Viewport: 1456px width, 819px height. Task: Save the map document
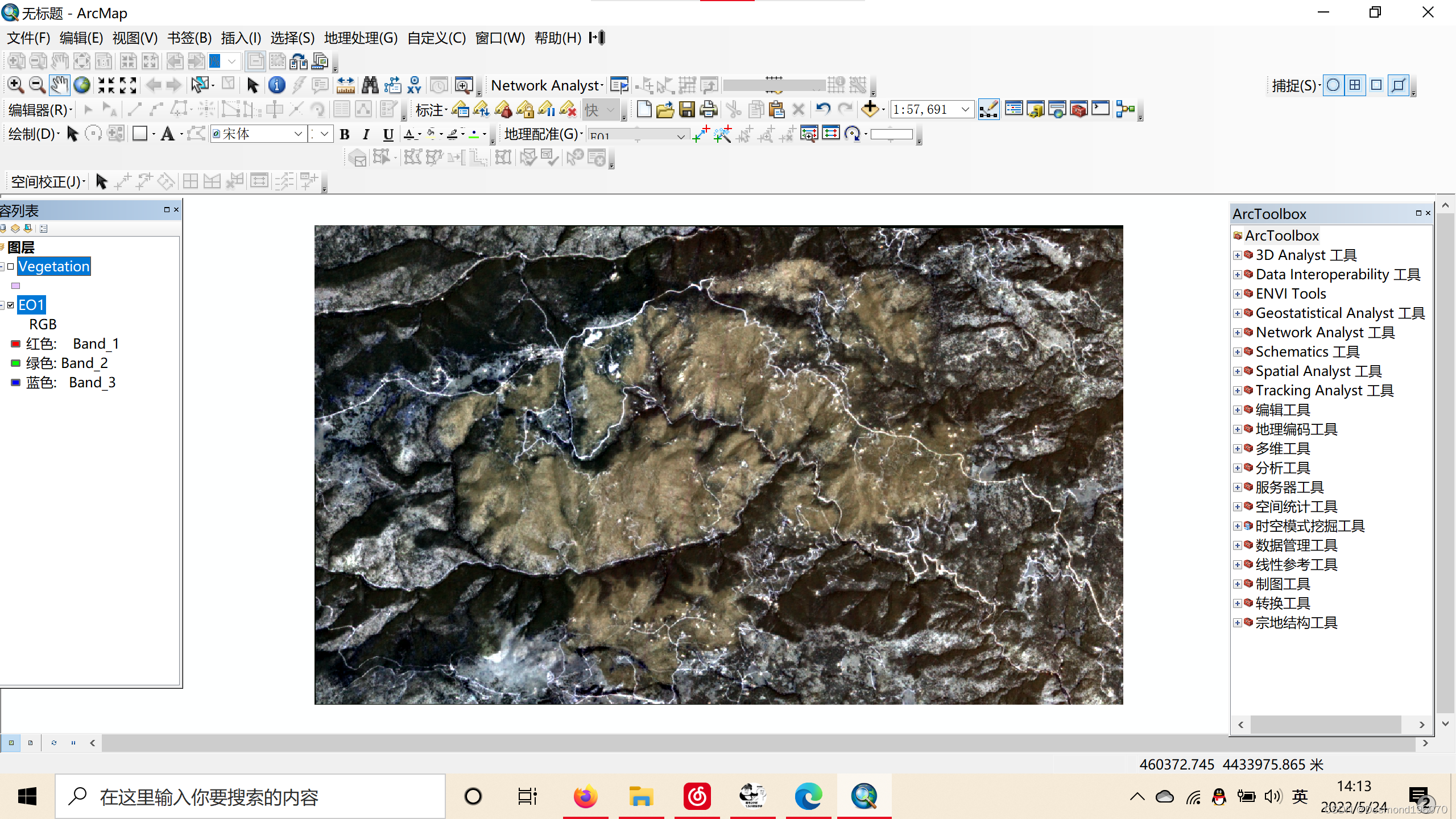[687, 109]
